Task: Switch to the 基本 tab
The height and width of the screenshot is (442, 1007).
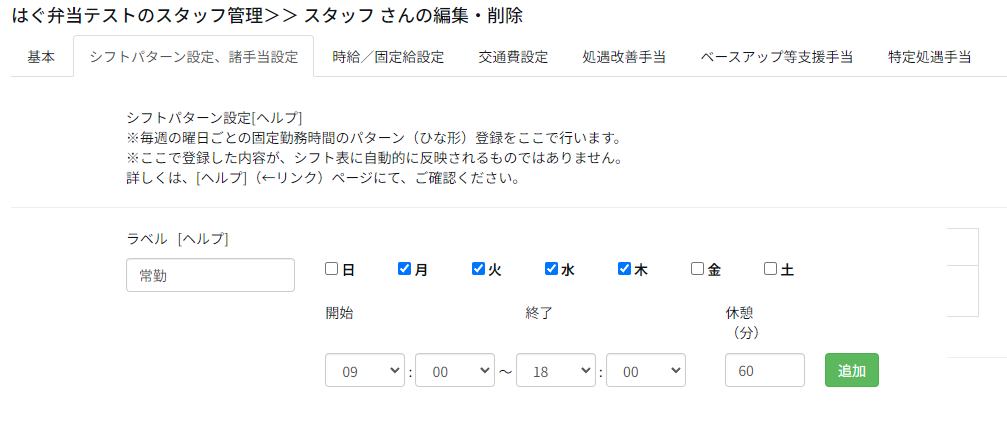Action: 41,57
